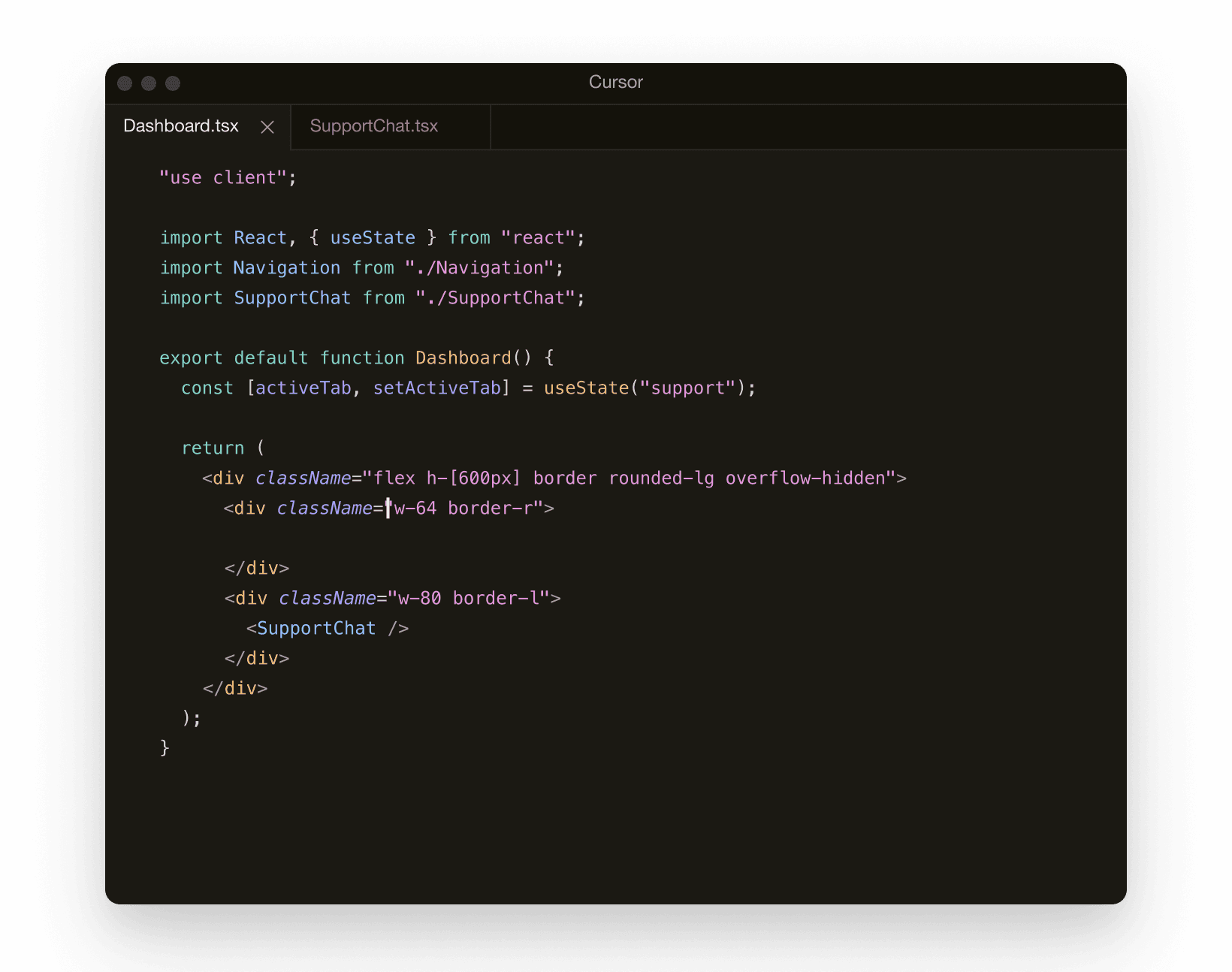This screenshot has height=972, width=1232.
Task: Click the export keyword
Action: coord(191,358)
